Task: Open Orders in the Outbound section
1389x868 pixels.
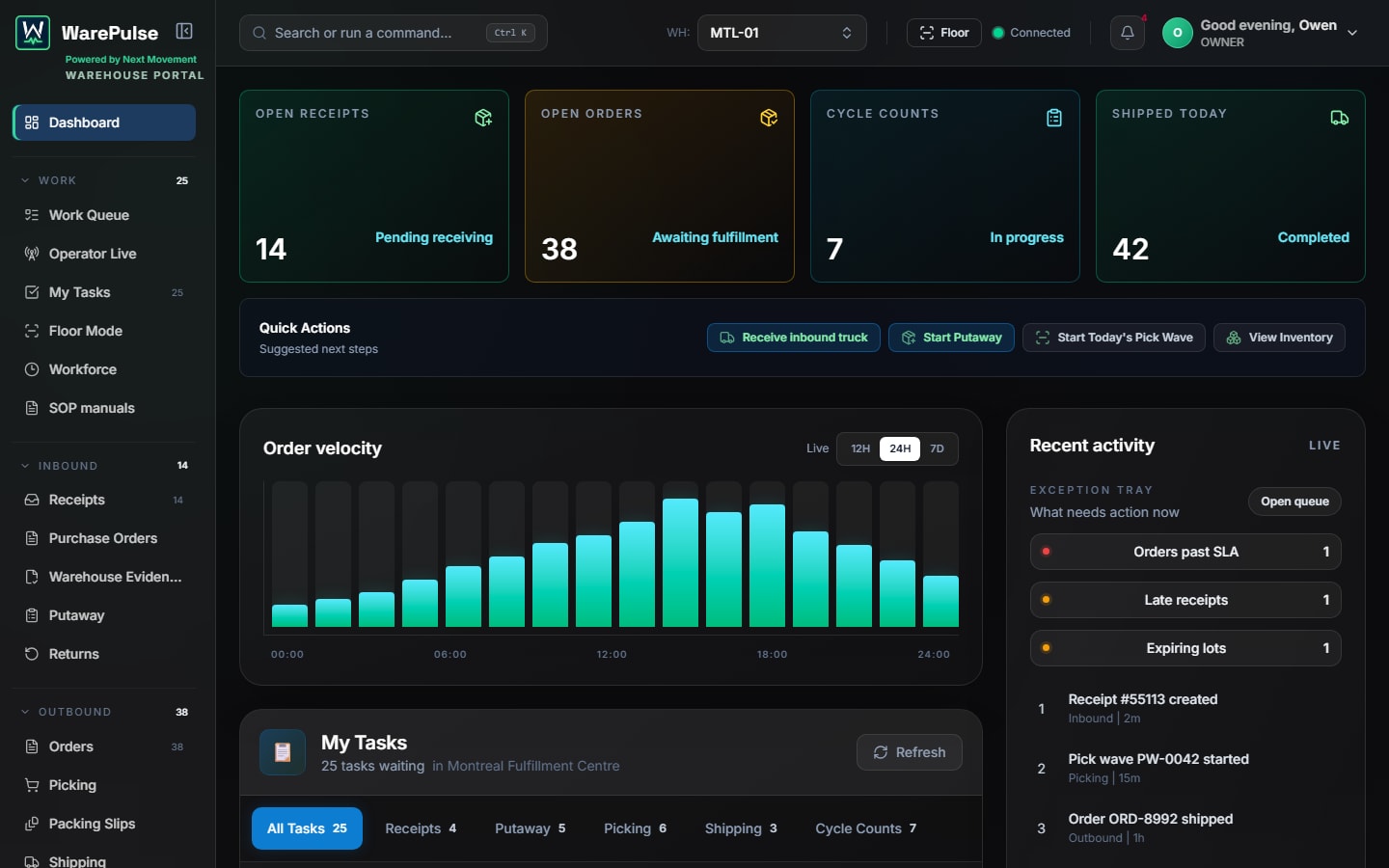Action: (x=104, y=746)
